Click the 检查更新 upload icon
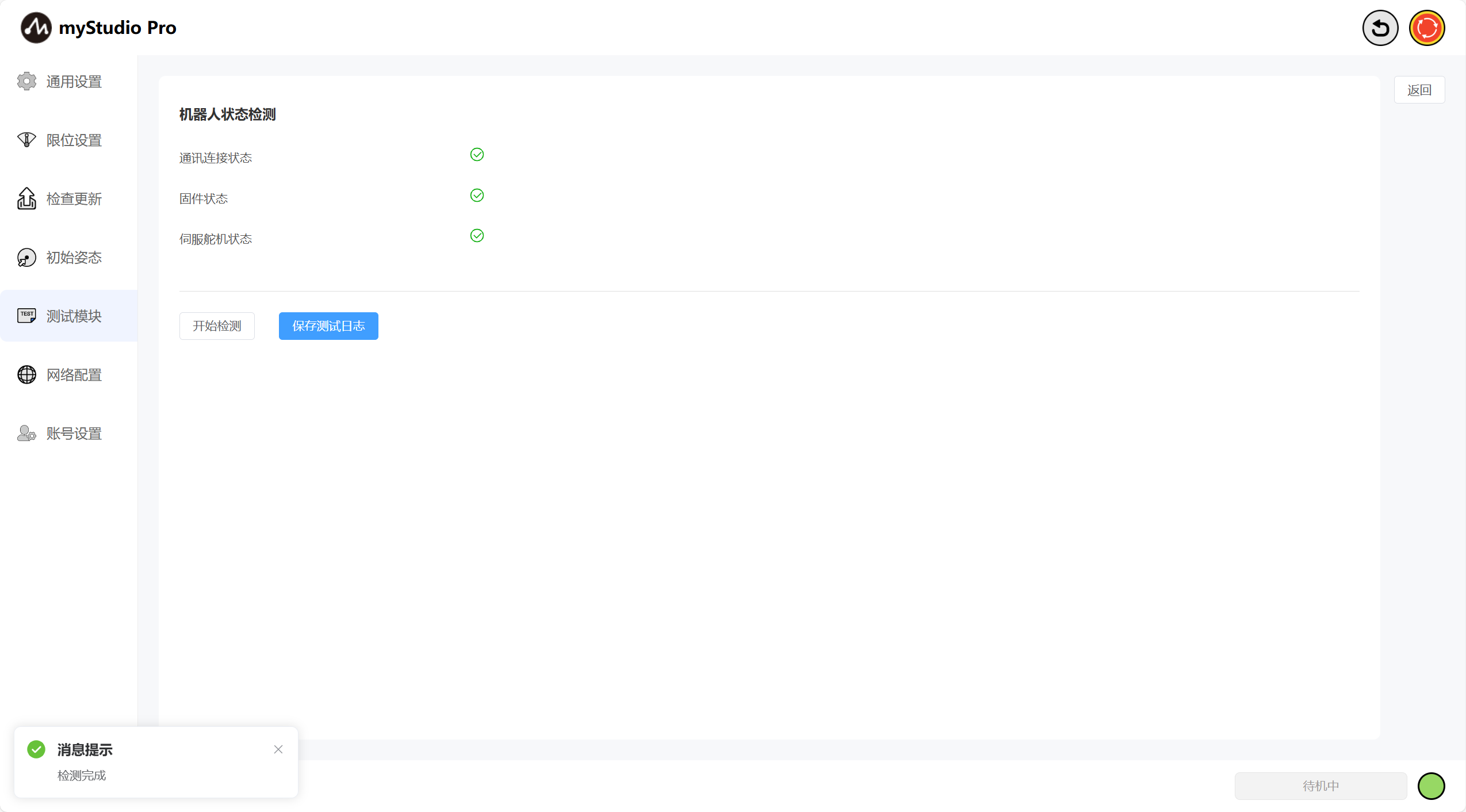This screenshot has width=1466, height=812. [x=26, y=199]
